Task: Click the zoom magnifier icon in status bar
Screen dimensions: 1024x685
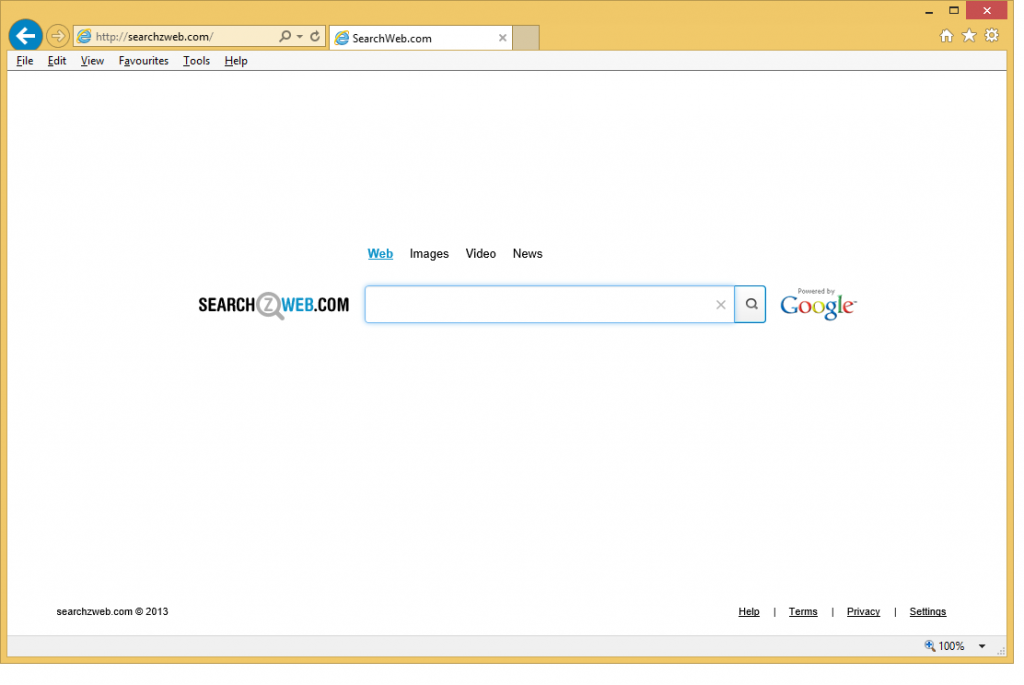Action: coord(929,646)
